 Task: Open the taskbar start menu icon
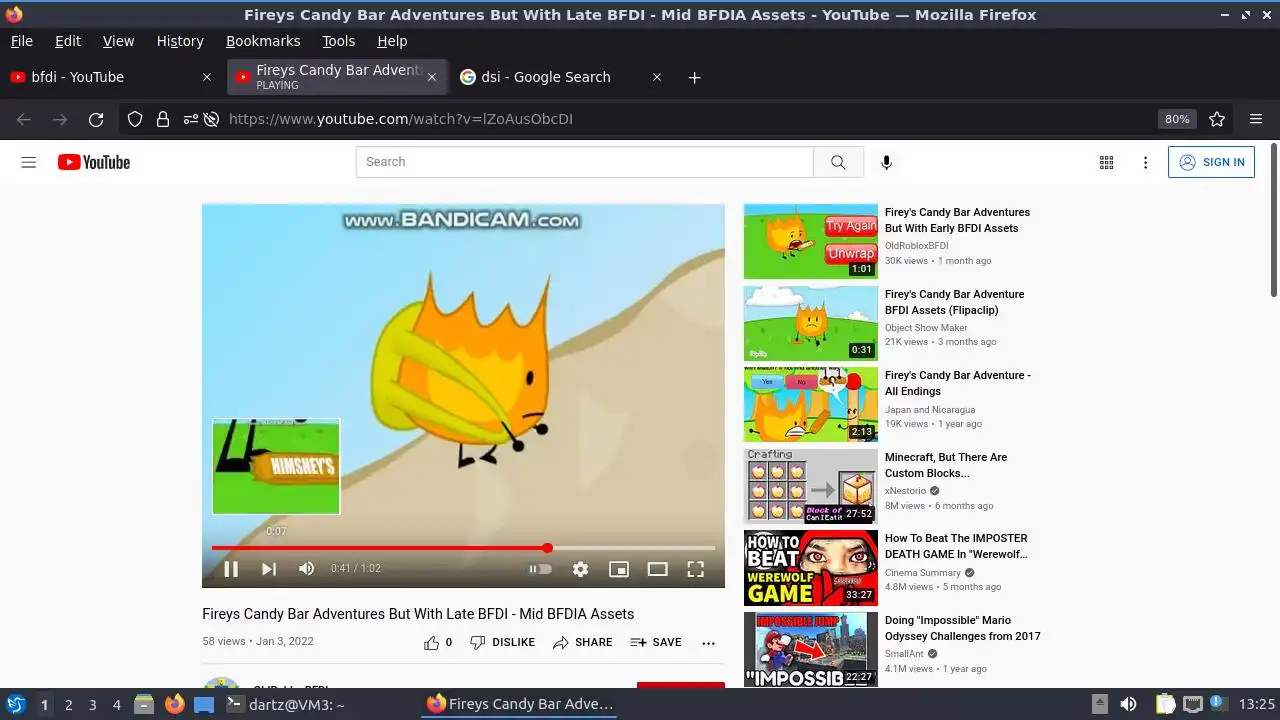tap(15, 705)
